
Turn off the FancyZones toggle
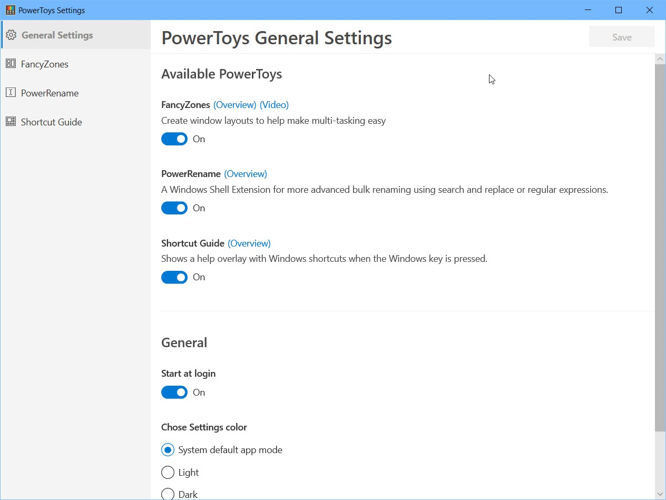tap(174, 139)
